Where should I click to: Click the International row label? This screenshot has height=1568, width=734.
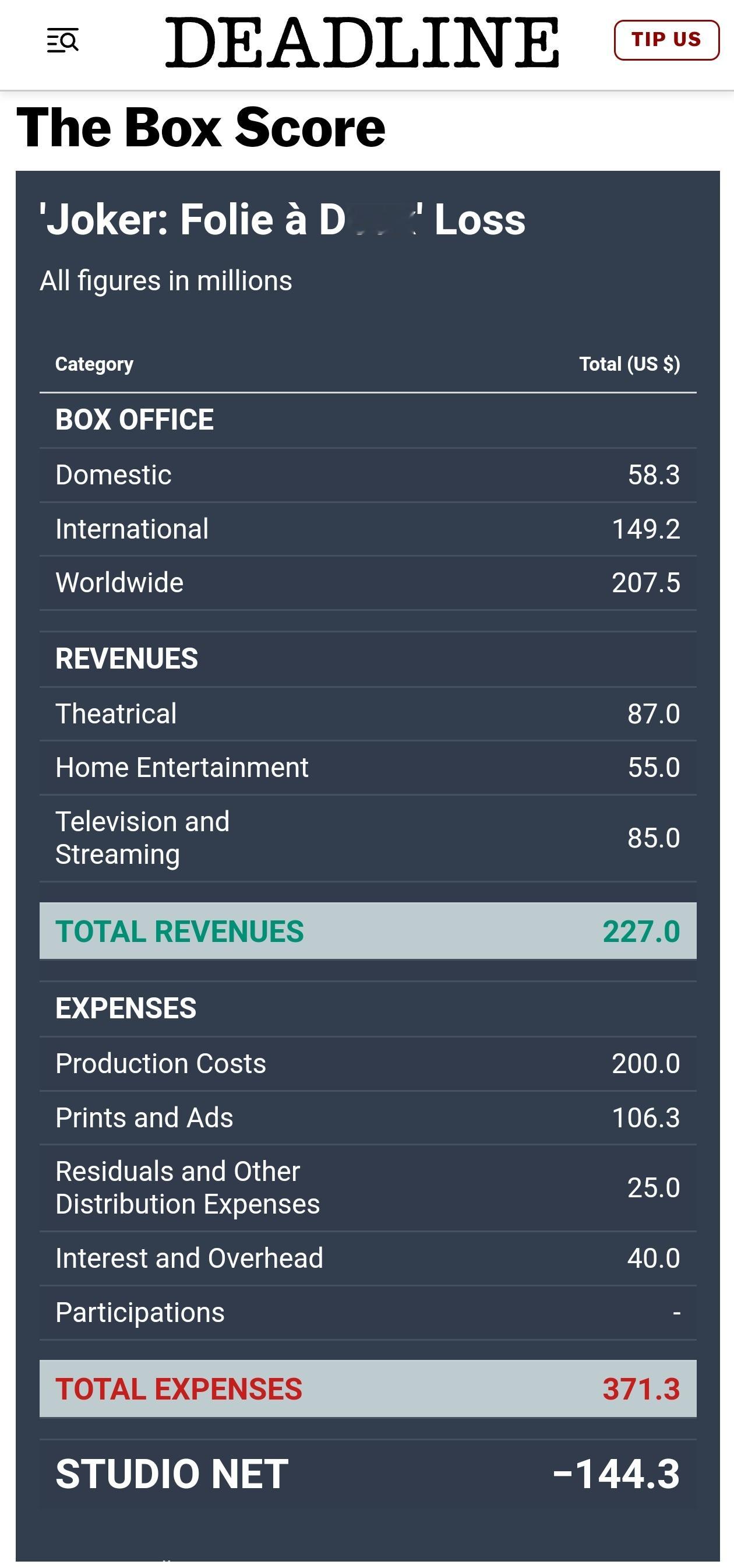pos(132,528)
